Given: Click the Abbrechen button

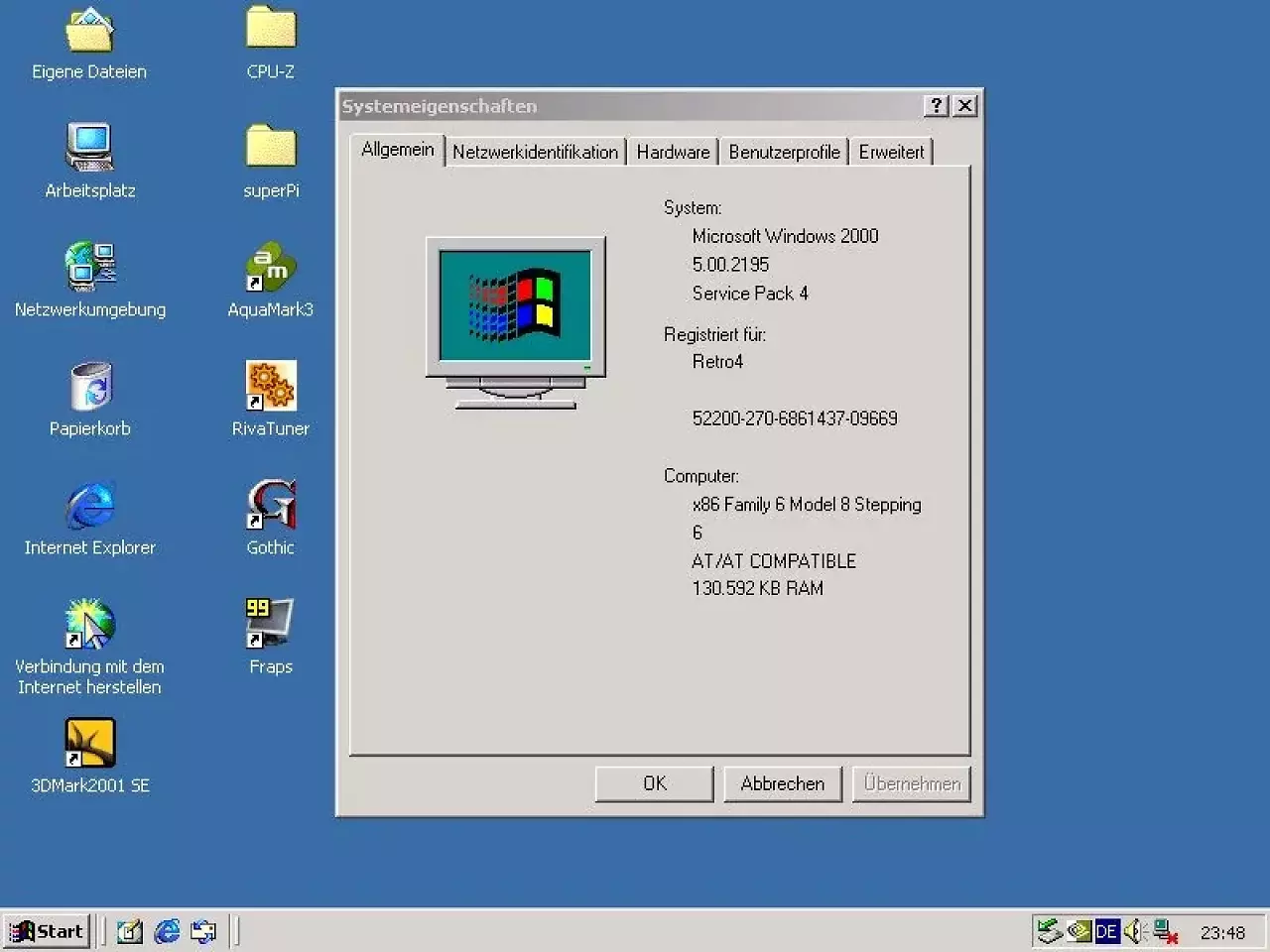Looking at the screenshot, I should tap(783, 783).
